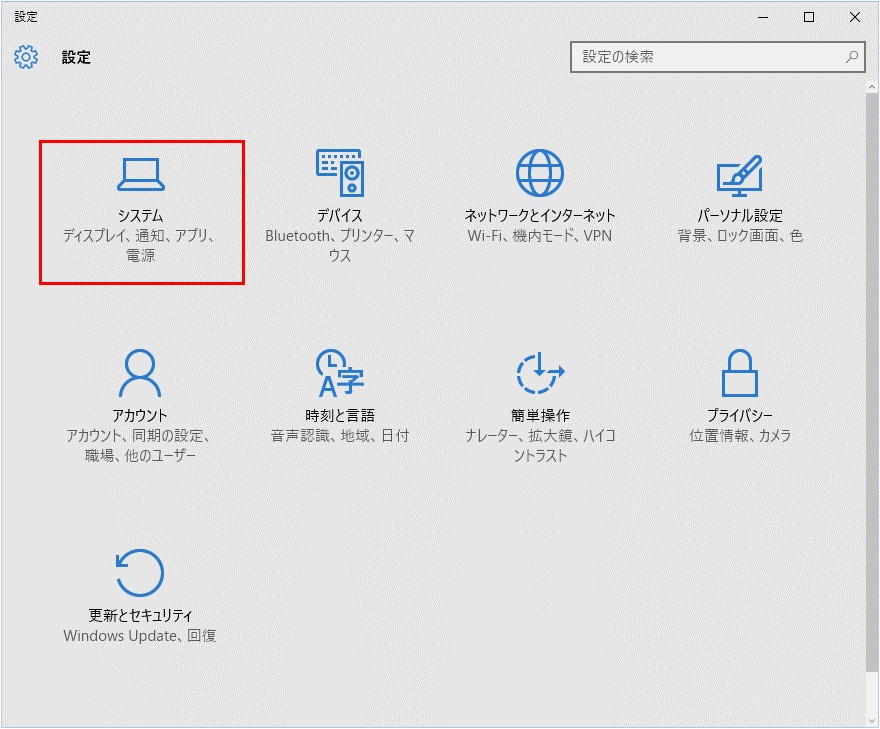The height and width of the screenshot is (729, 880).
Task: Click the 簡単操作 label
Action: (540, 415)
